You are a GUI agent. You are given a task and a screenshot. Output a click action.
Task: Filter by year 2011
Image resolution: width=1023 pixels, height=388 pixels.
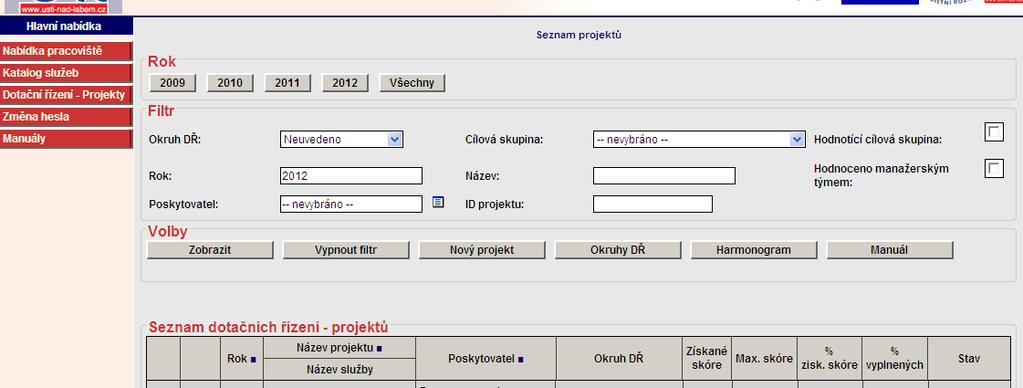pos(288,83)
